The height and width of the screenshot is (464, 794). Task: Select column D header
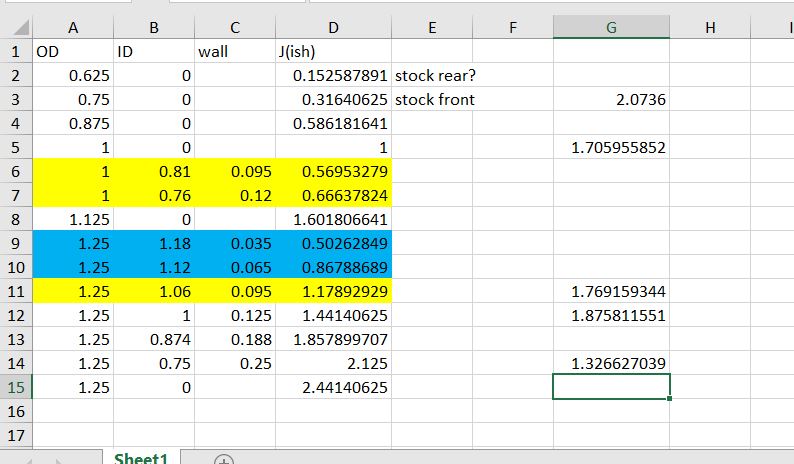[x=333, y=29]
